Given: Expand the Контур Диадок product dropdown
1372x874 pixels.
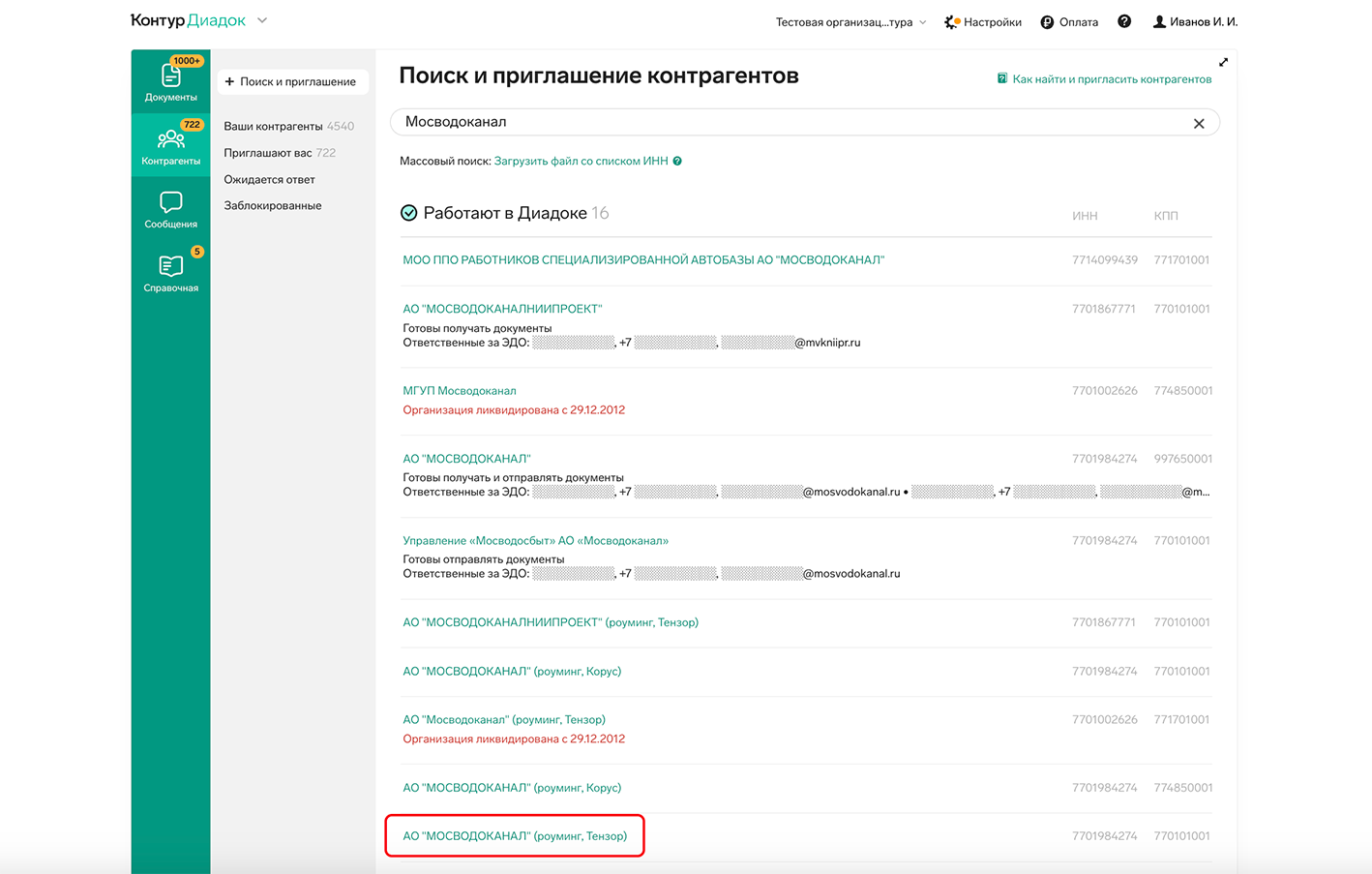Looking at the screenshot, I should [262, 20].
